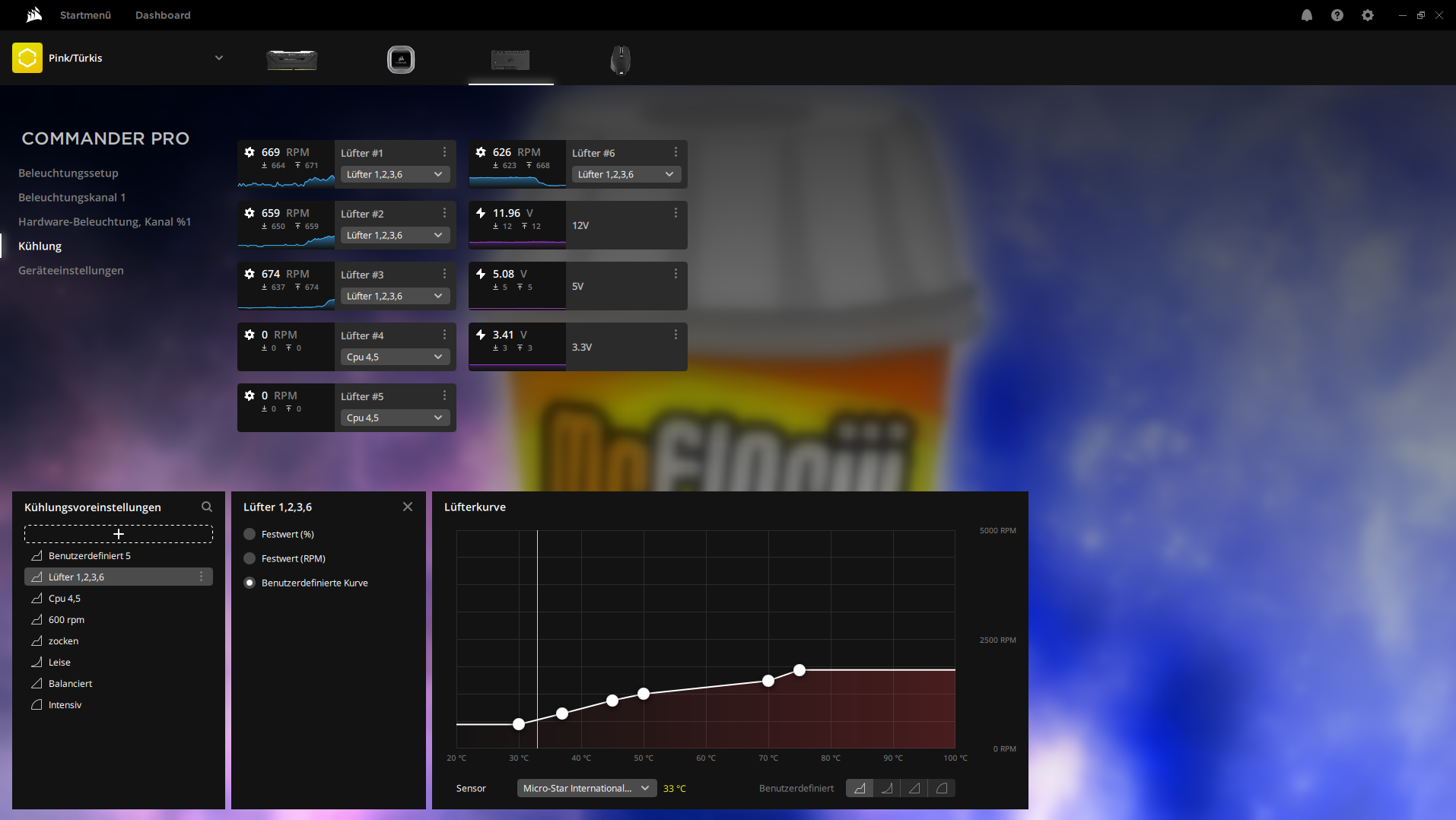The height and width of the screenshot is (820, 1456).
Task: Select the Leise preset
Action: pos(119,662)
